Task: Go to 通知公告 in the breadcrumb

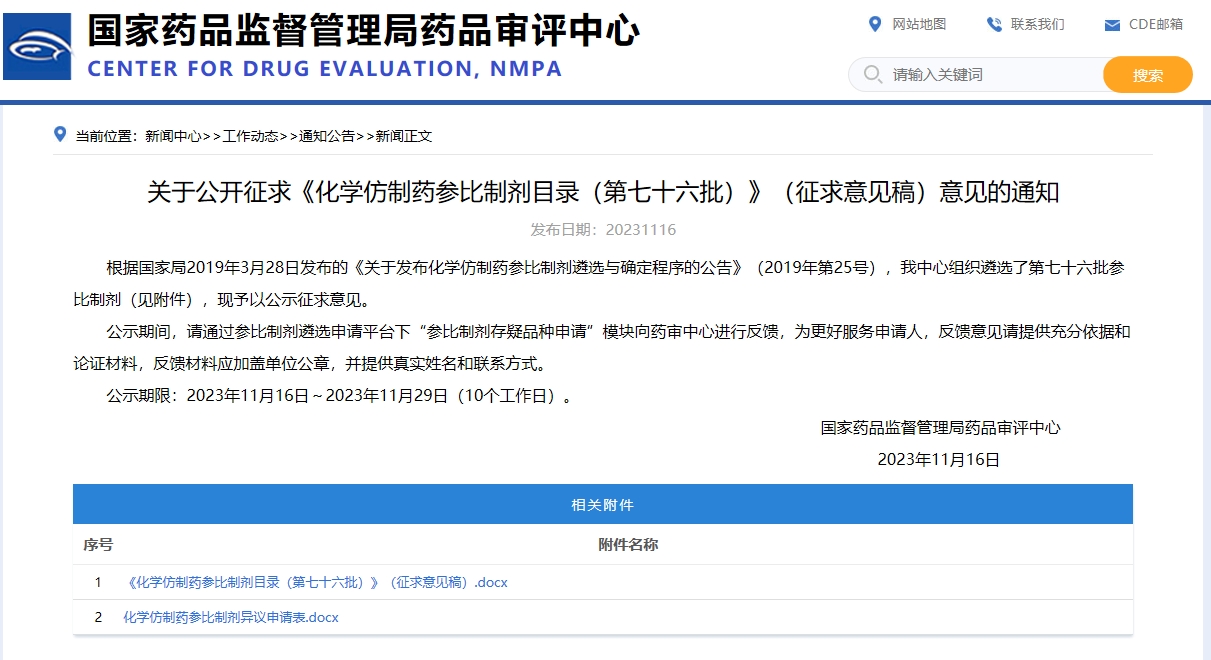Action: 327,137
